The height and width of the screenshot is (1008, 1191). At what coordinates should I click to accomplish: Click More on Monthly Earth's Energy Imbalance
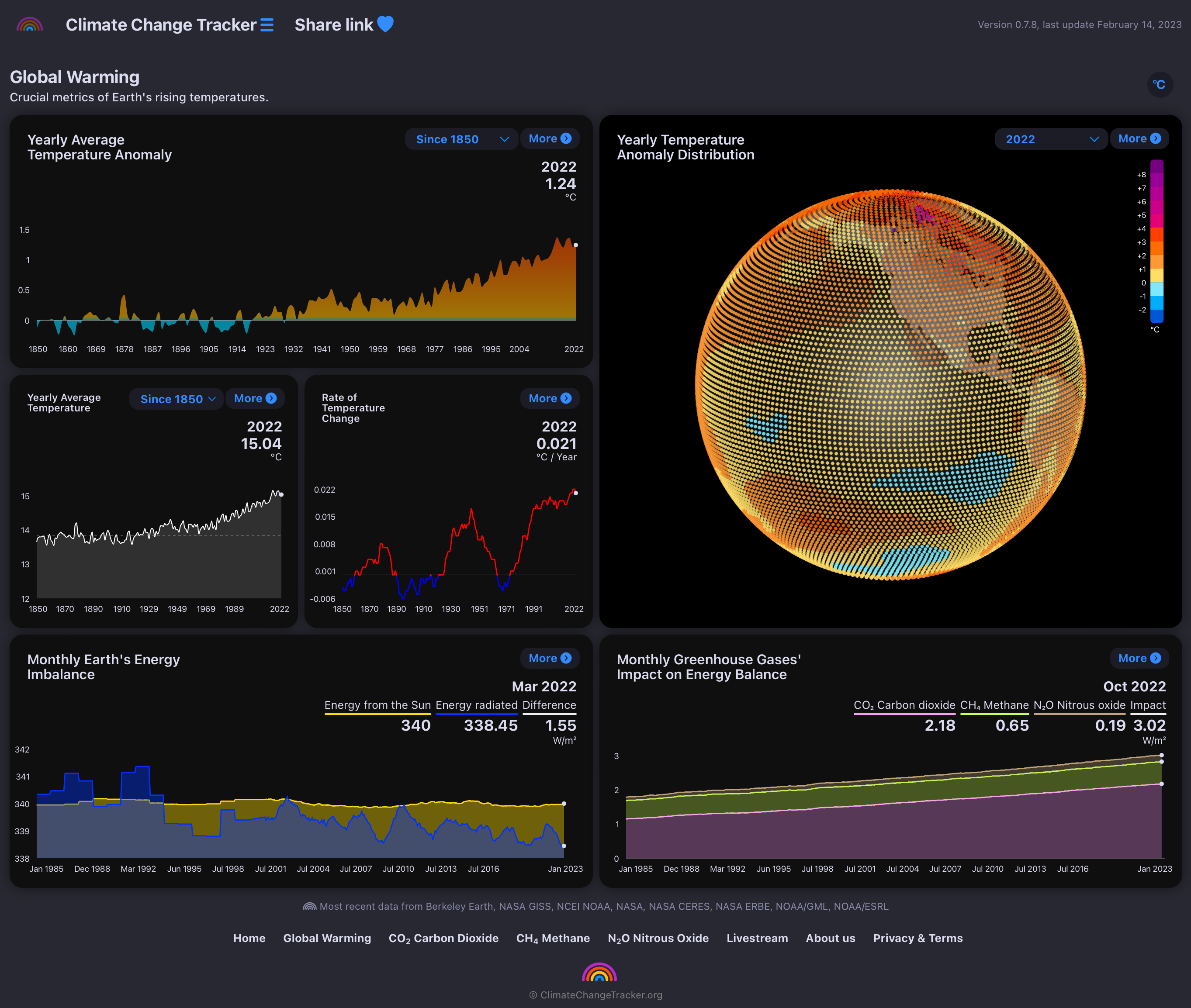pyautogui.click(x=549, y=658)
